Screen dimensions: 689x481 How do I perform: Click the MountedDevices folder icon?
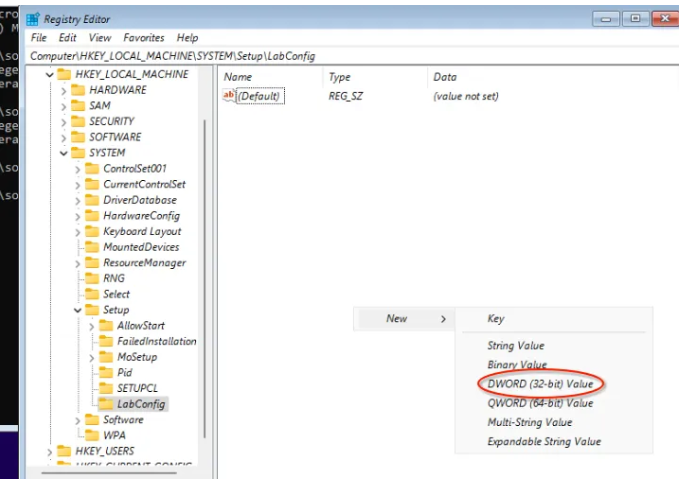coord(94,247)
